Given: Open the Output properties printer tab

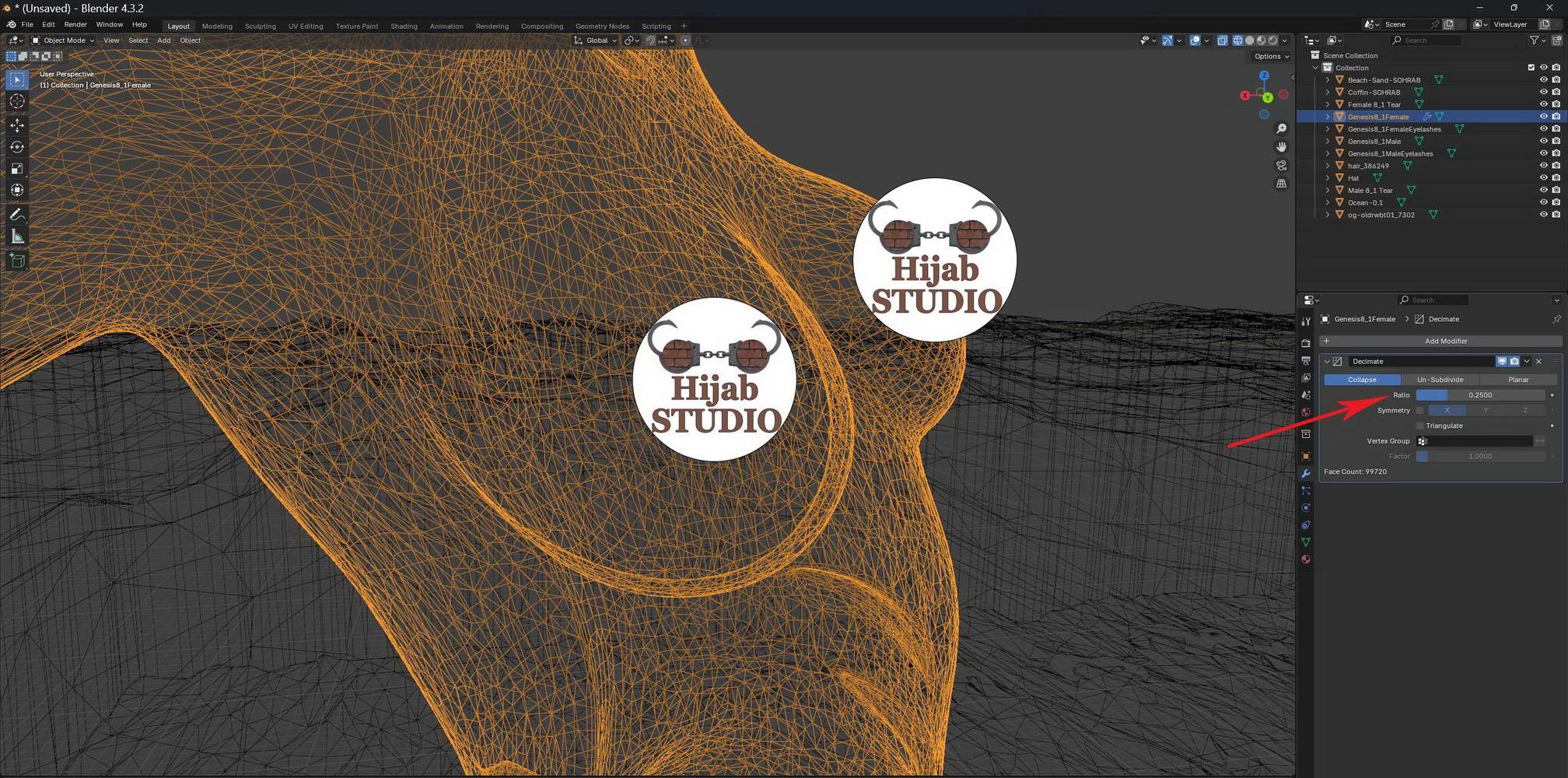Looking at the screenshot, I should [x=1306, y=361].
